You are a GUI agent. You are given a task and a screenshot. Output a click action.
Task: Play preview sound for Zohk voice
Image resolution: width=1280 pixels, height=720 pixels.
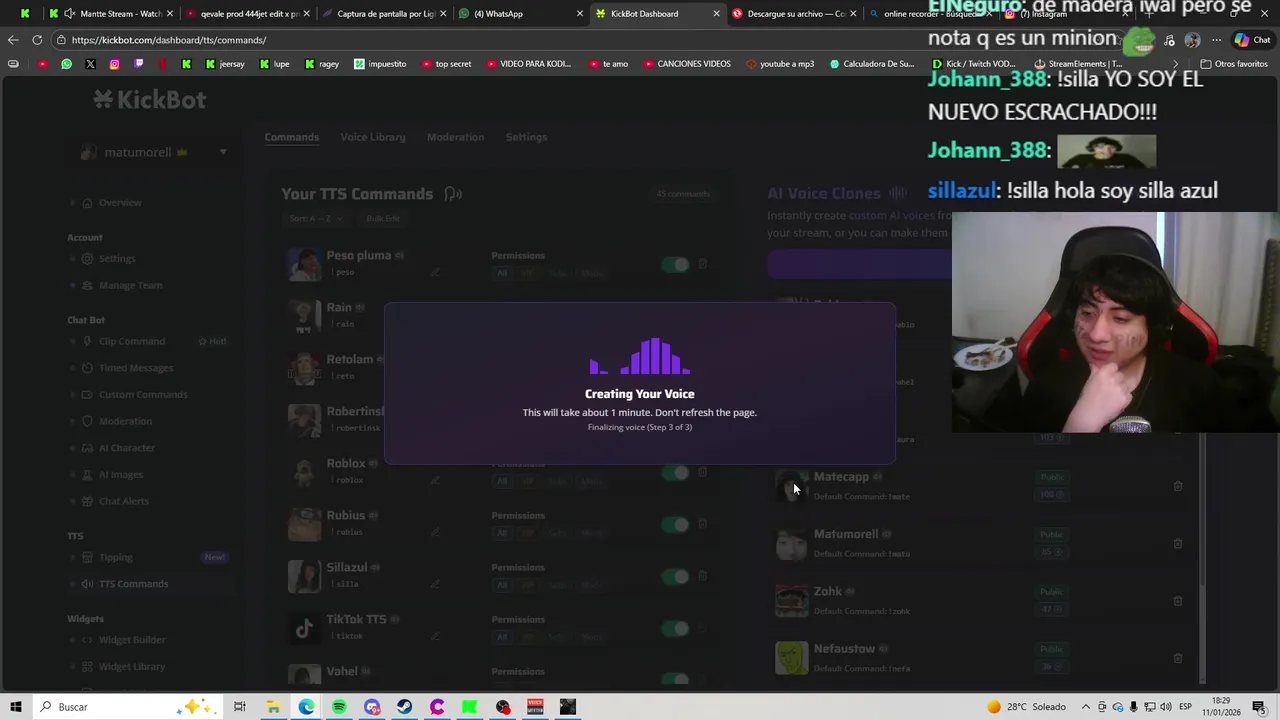tap(850, 592)
